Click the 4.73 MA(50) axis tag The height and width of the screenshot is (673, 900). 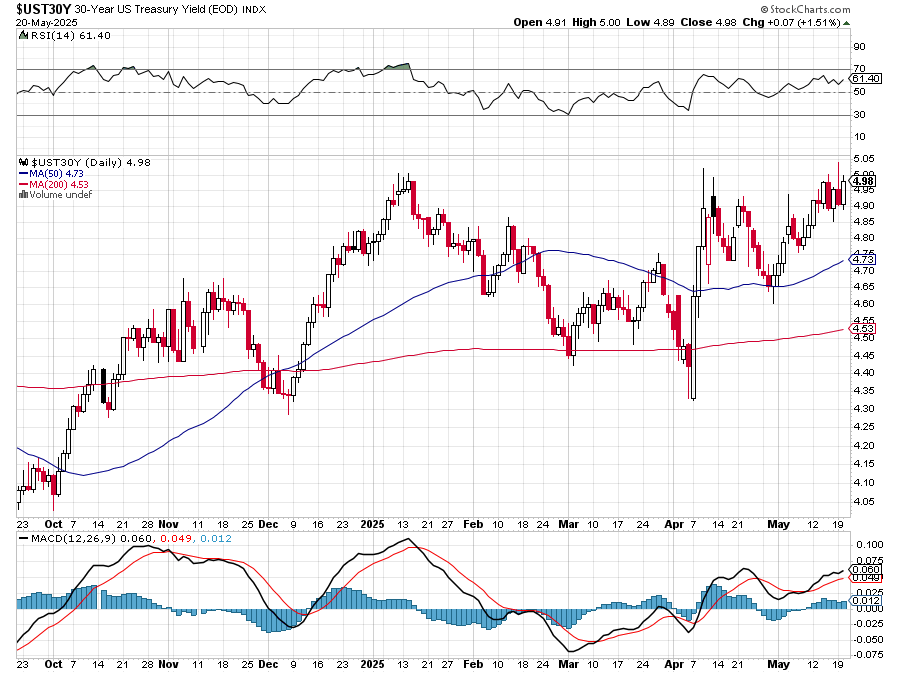click(x=864, y=260)
